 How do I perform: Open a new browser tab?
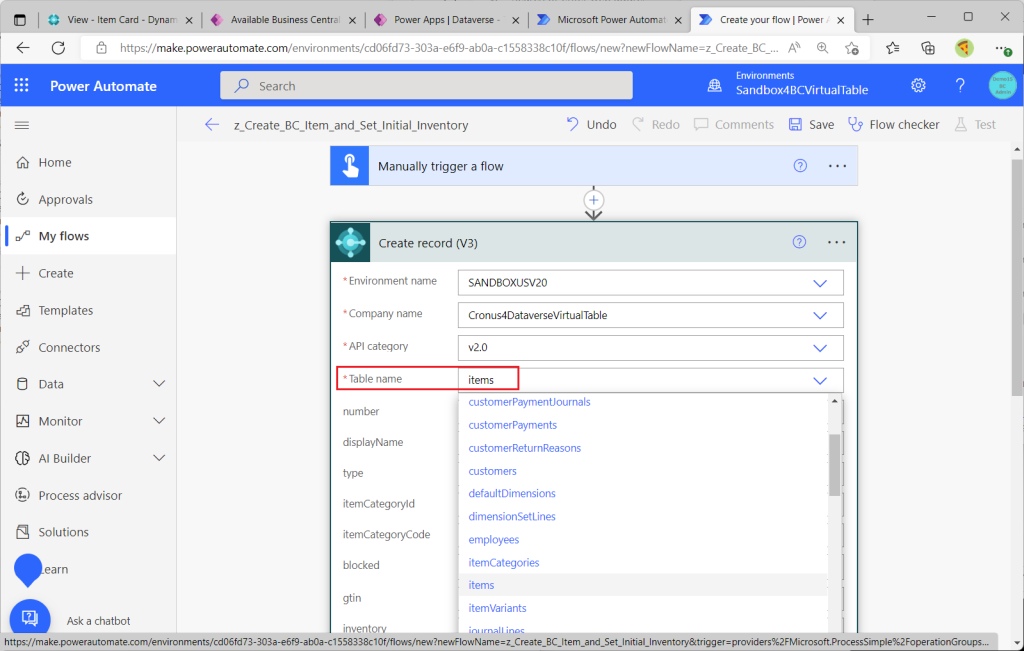pos(868,20)
